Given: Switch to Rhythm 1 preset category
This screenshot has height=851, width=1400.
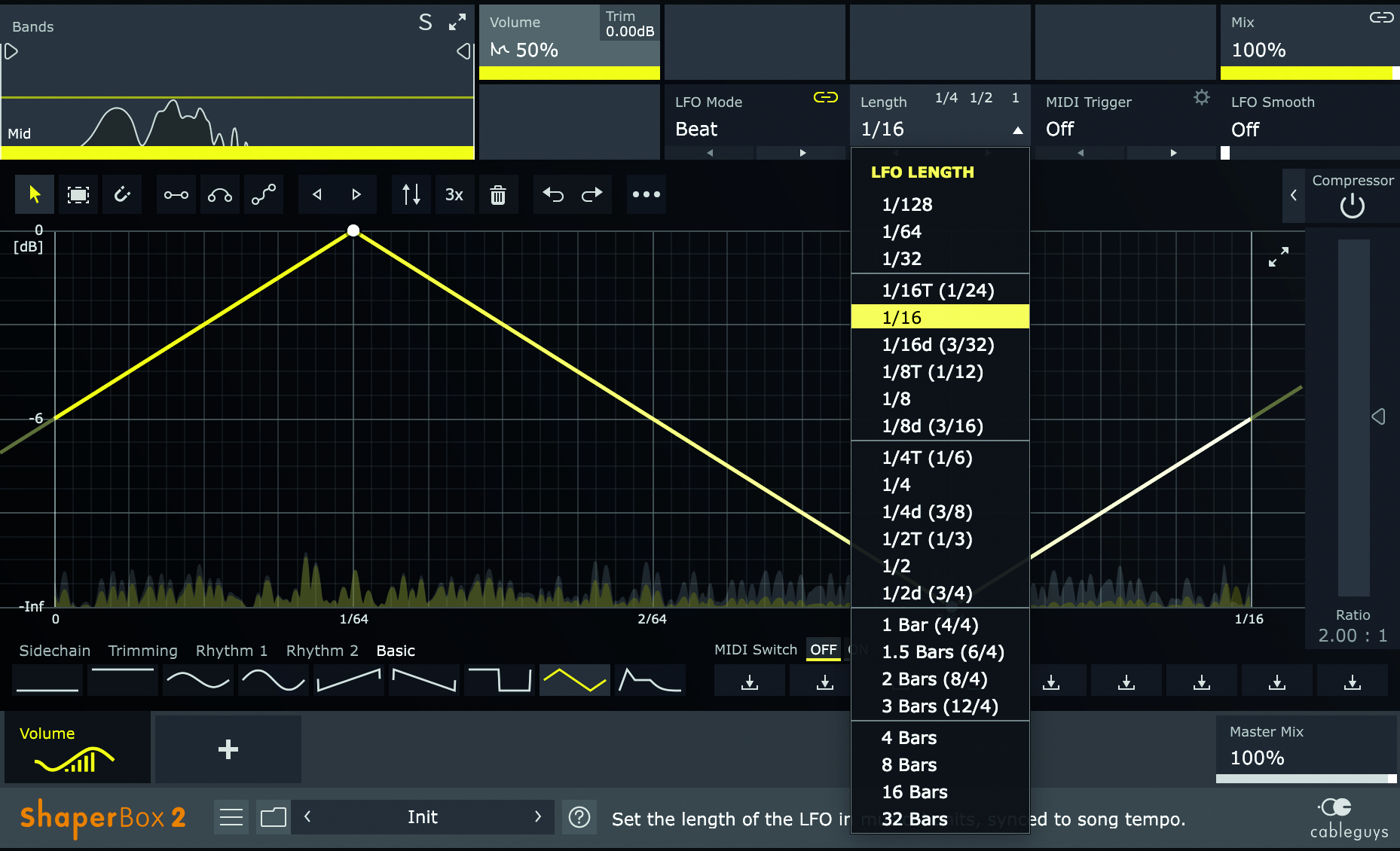Looking at the screenshot, I should tap(231, 651).
